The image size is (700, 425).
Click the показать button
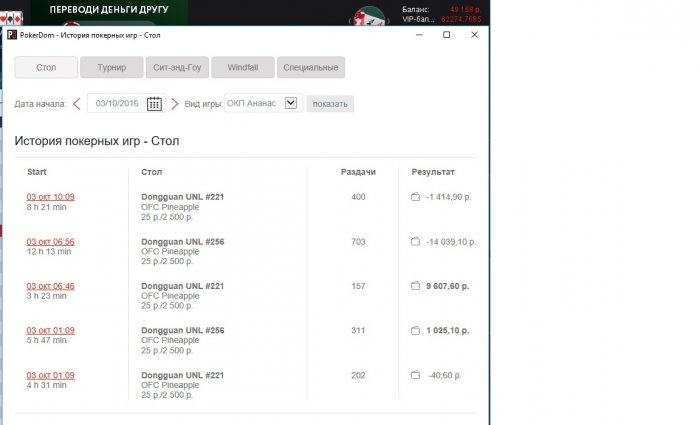(330, 104)
